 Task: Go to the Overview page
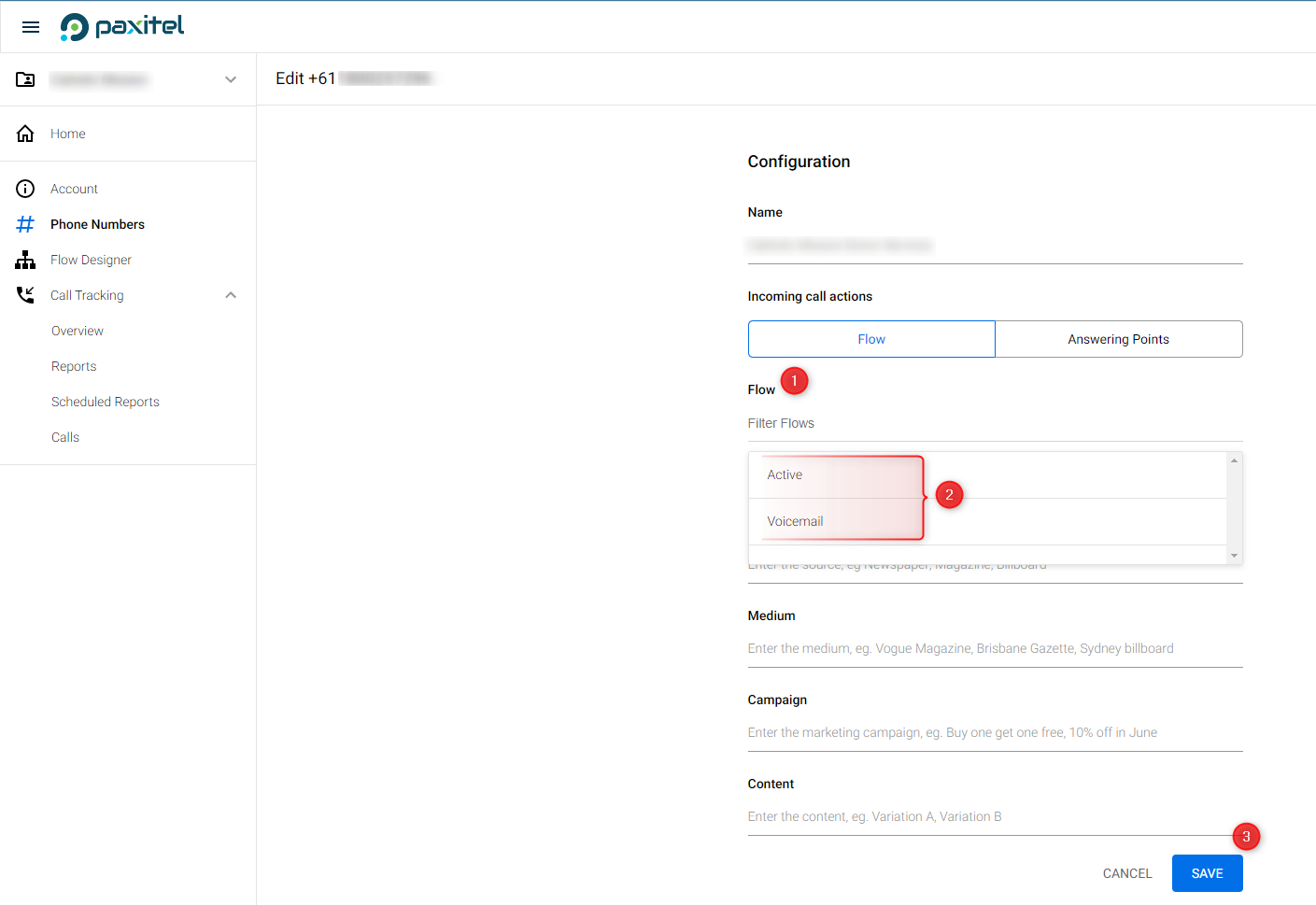pyautogui.click(x=78, y=331)
